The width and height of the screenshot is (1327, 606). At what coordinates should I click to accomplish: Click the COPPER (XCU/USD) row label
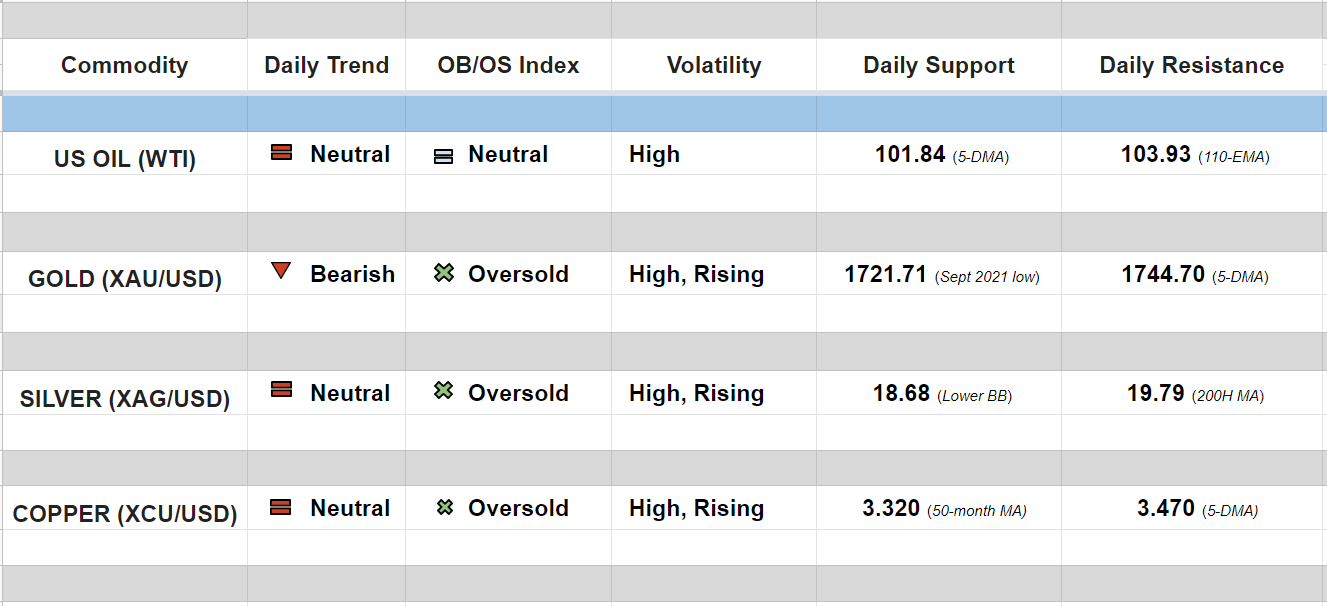[x=125, y=514]
